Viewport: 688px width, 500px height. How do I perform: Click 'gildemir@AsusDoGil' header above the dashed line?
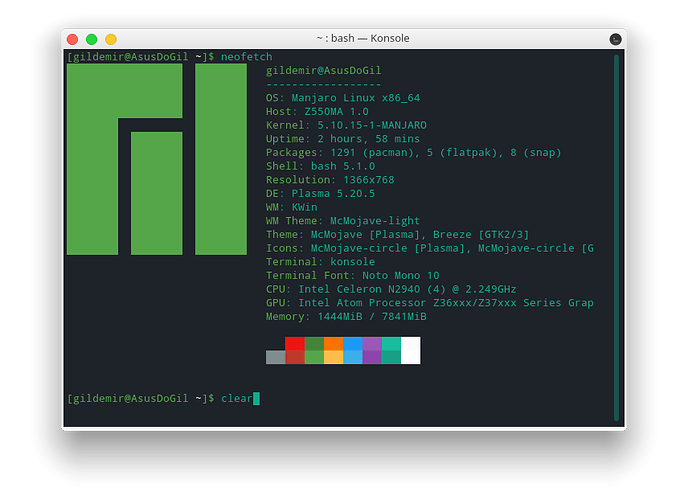point(323,71)
